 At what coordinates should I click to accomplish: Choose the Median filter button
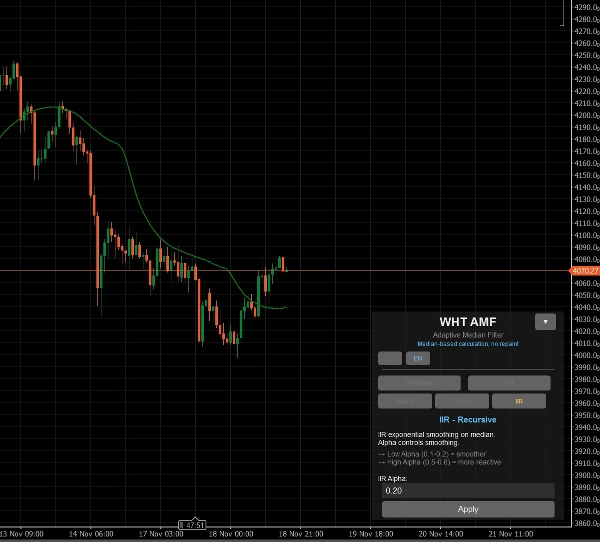[x=419, y=383]
